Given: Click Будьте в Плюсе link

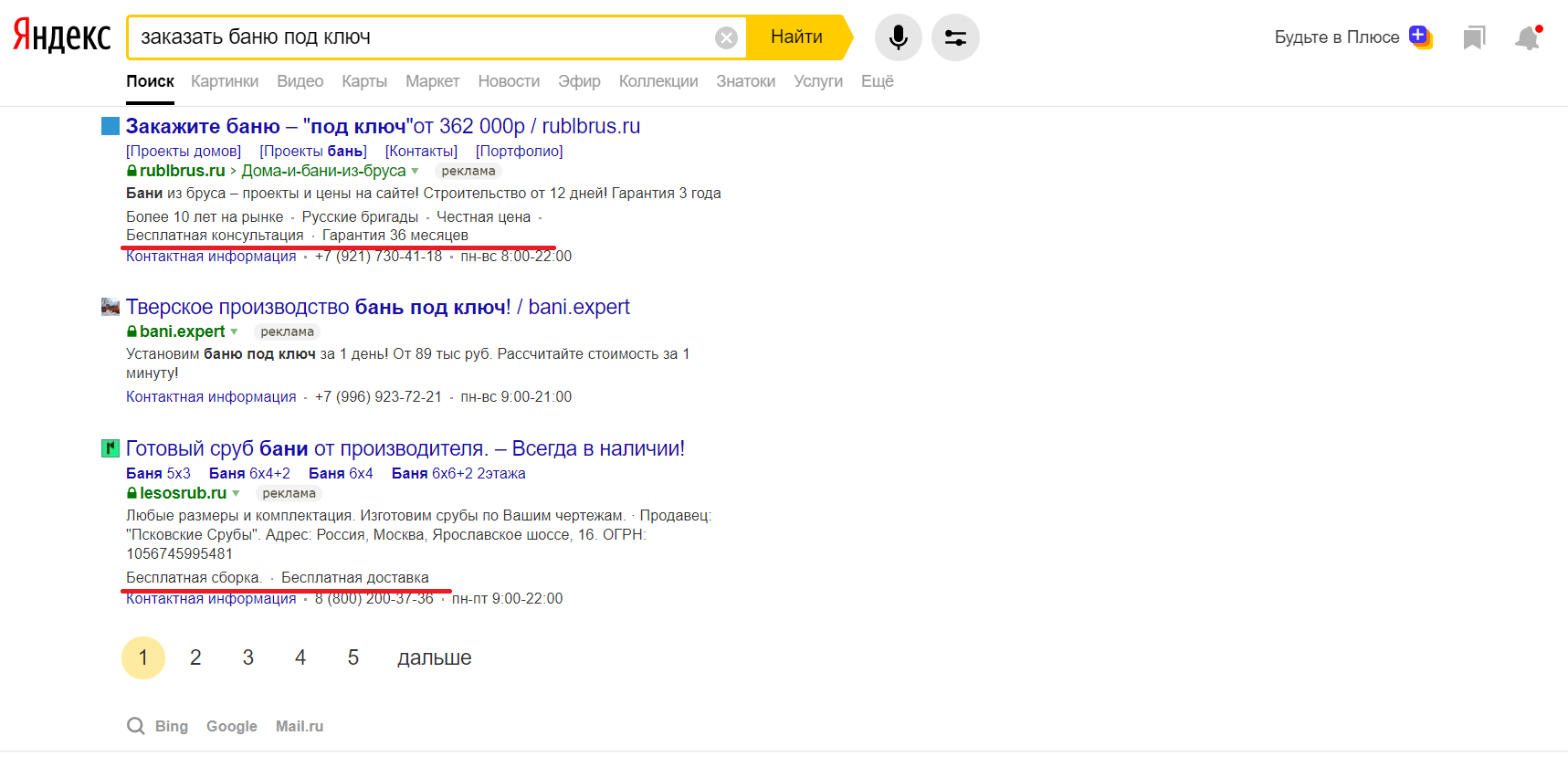Looking at the screenshot, I should [1337, 37].
